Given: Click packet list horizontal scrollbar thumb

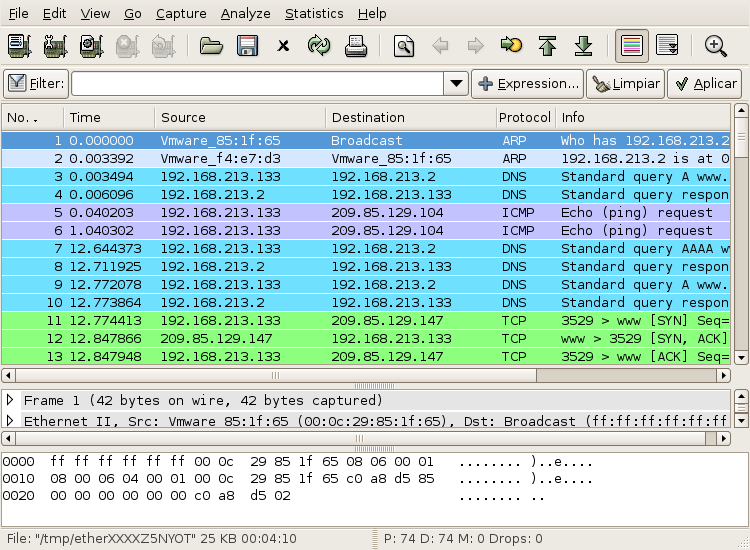Looking at the screenshot, I should tap(276, 375).
